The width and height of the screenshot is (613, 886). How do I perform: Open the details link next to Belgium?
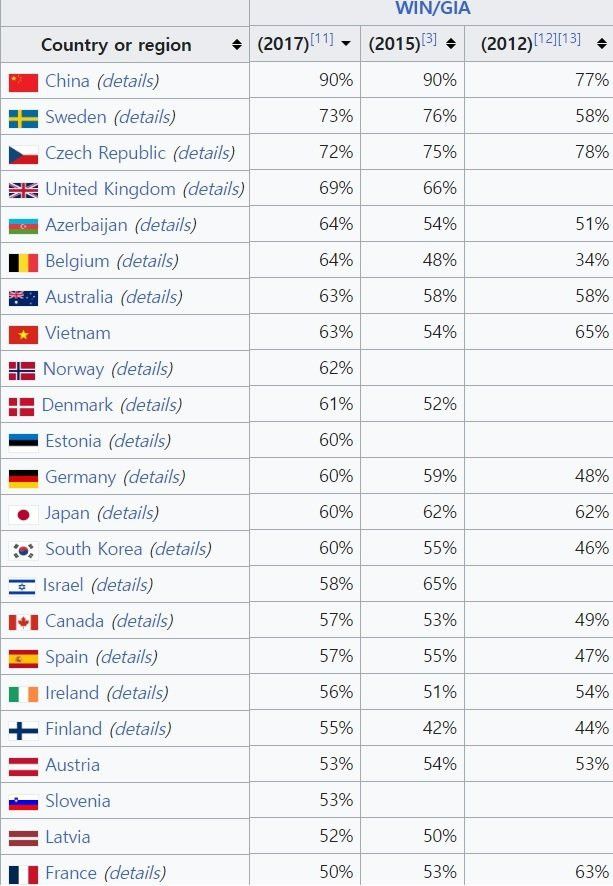click(x=147, y=261)
